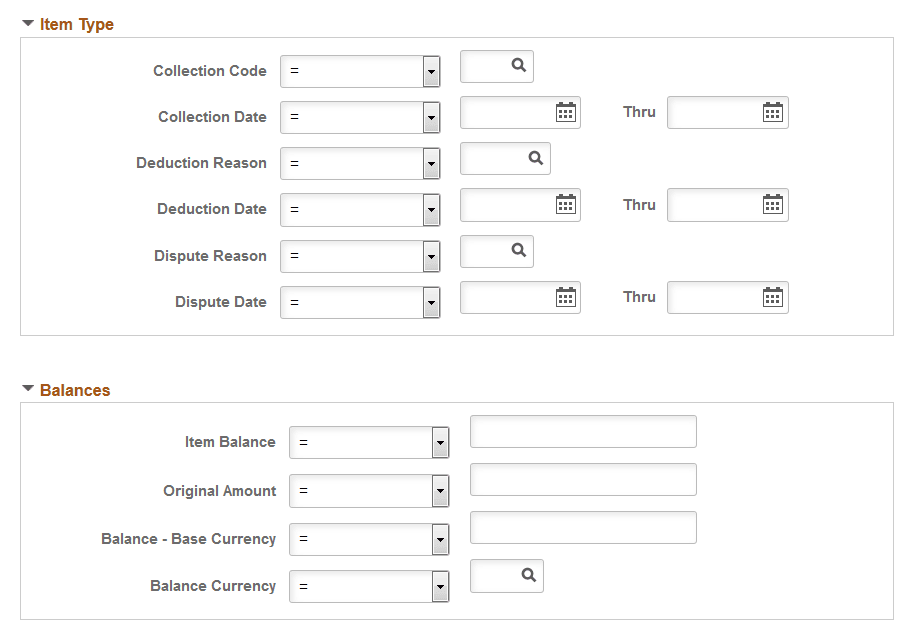Open the Dispute Reason operator dropdown

click(431, 256)
